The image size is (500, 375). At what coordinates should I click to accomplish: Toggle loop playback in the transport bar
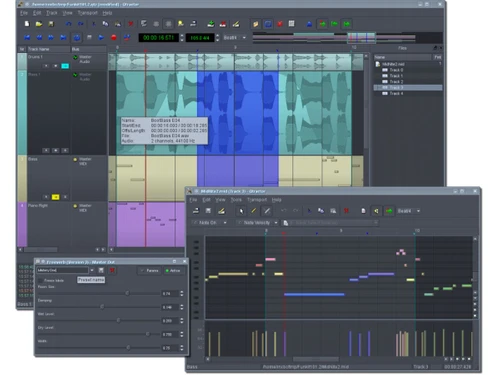pos(77,38)
